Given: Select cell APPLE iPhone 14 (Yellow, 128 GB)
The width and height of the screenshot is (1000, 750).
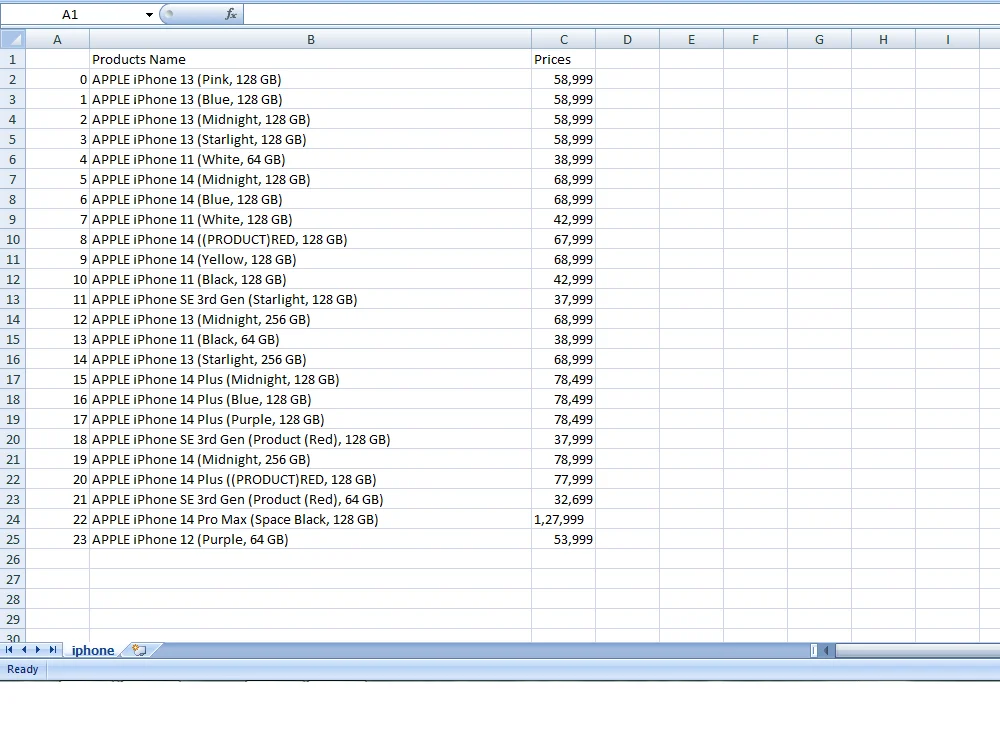Looking at the screenshot, I should click(311, 259).
